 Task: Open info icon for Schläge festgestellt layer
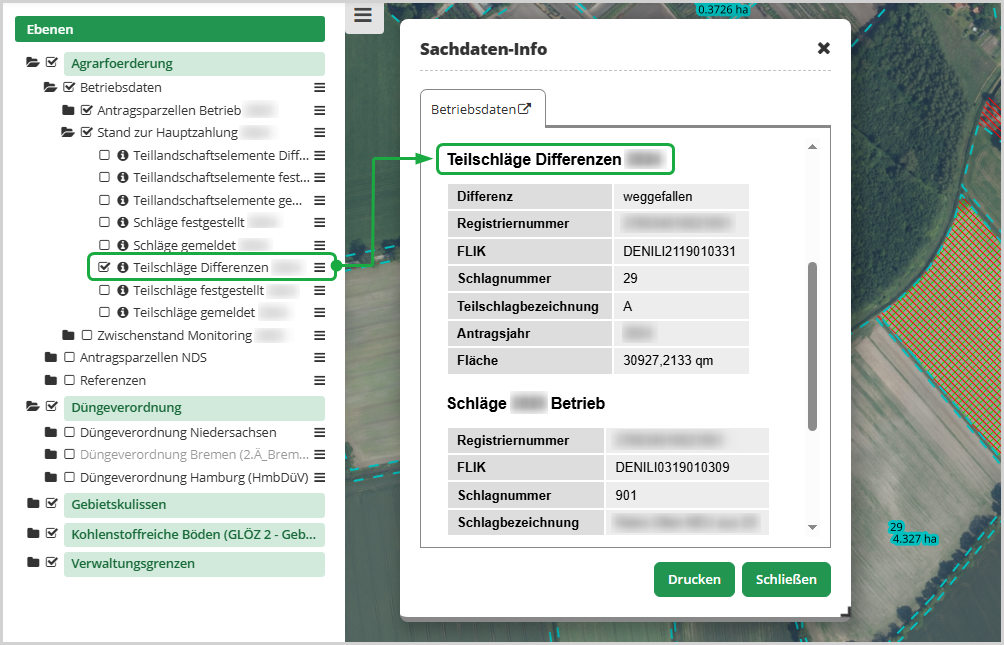click(x=123, y=222)
